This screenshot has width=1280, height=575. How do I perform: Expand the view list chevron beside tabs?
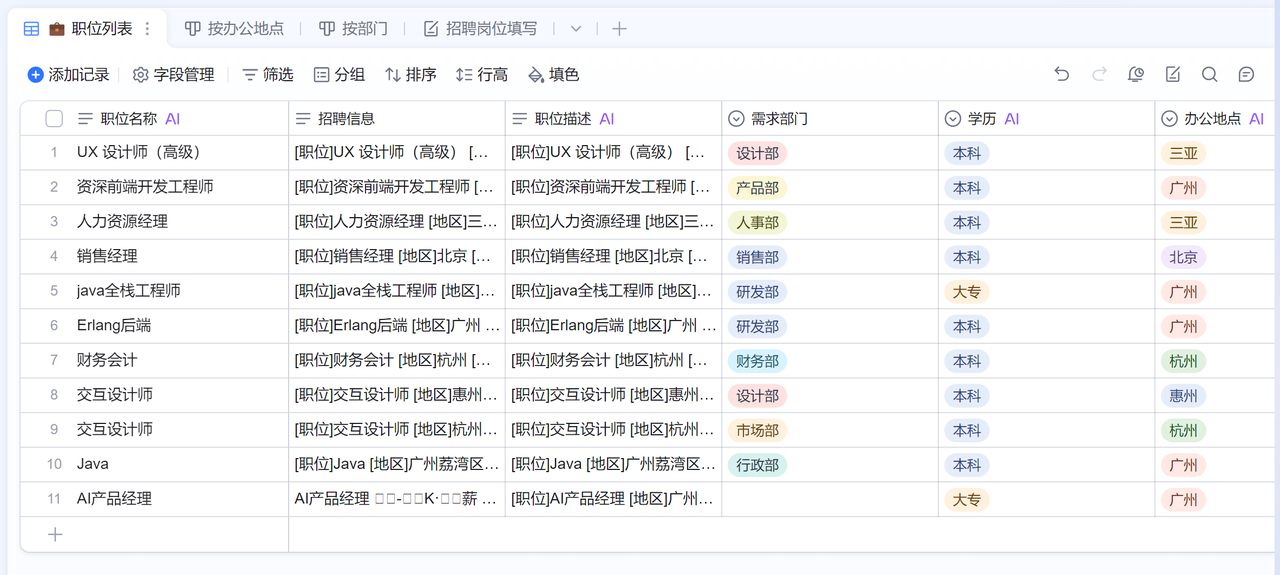[x=576, y=29]
